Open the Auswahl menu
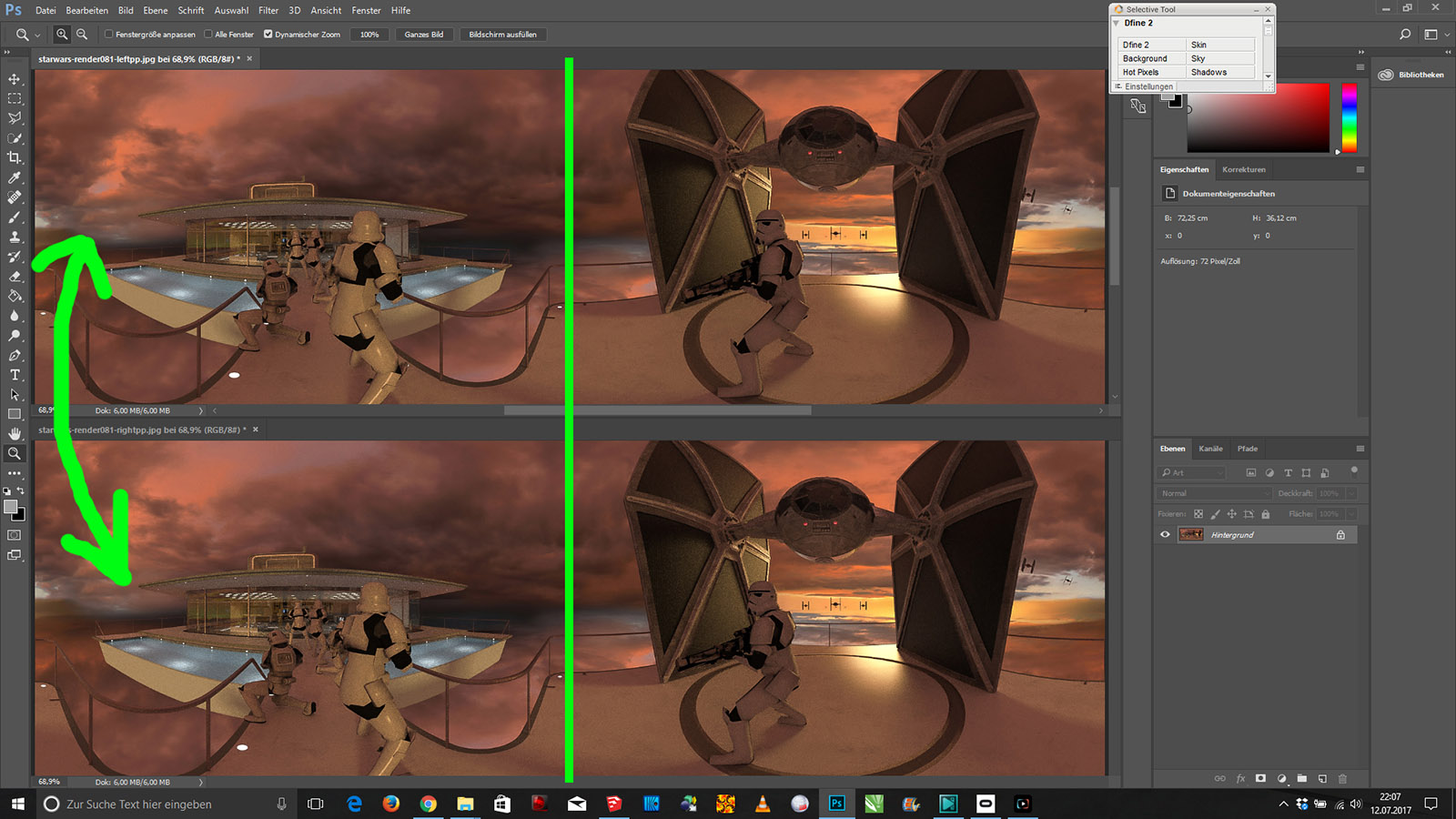The width and height of the screenshot is (1456, 819). [x=231, y=10]
